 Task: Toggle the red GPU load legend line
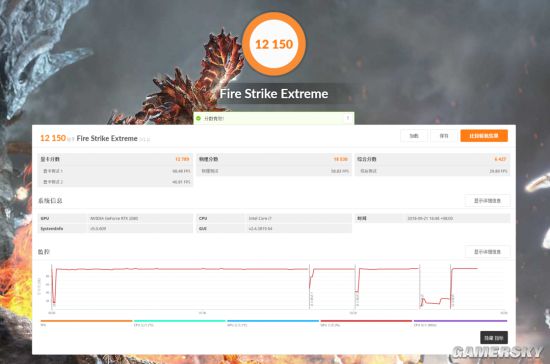click(366, 321)
